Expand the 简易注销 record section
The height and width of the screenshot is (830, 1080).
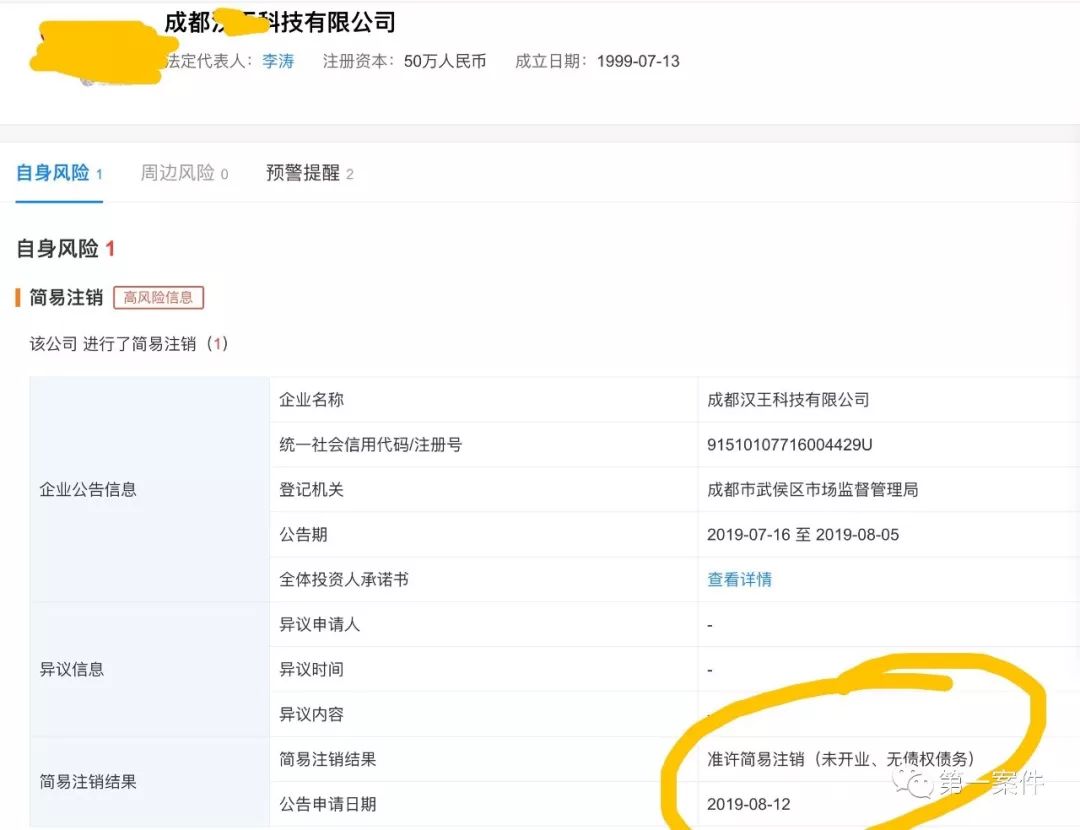pos(65,297)
